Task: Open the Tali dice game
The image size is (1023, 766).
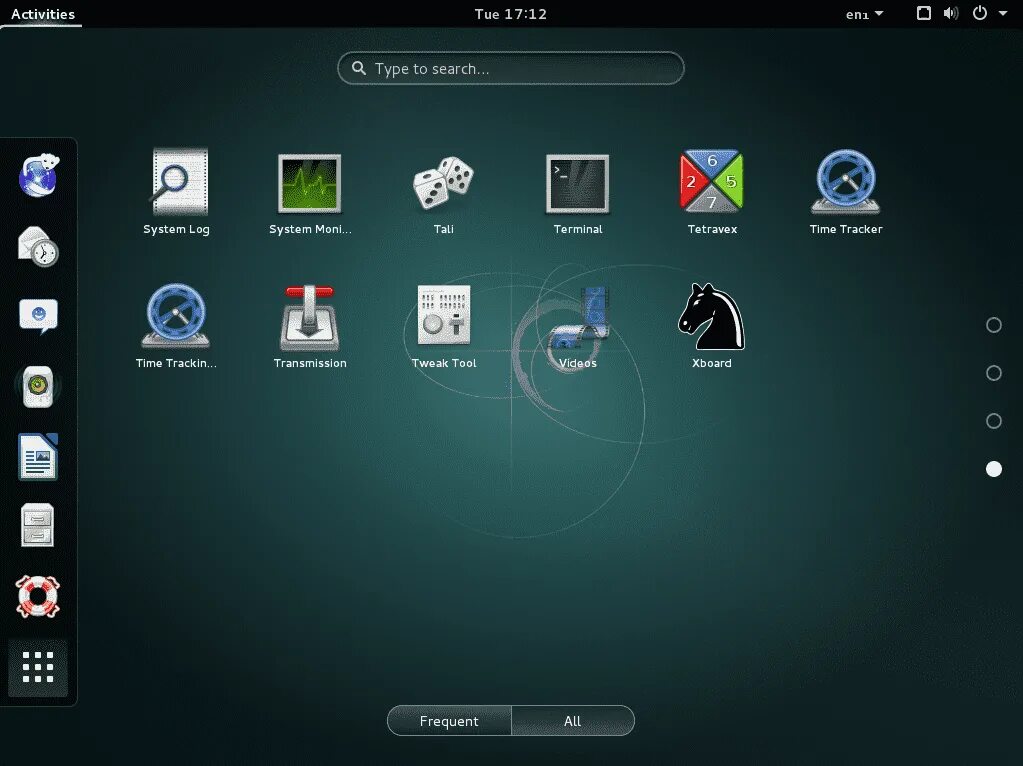Action: (x=444, y=191)
